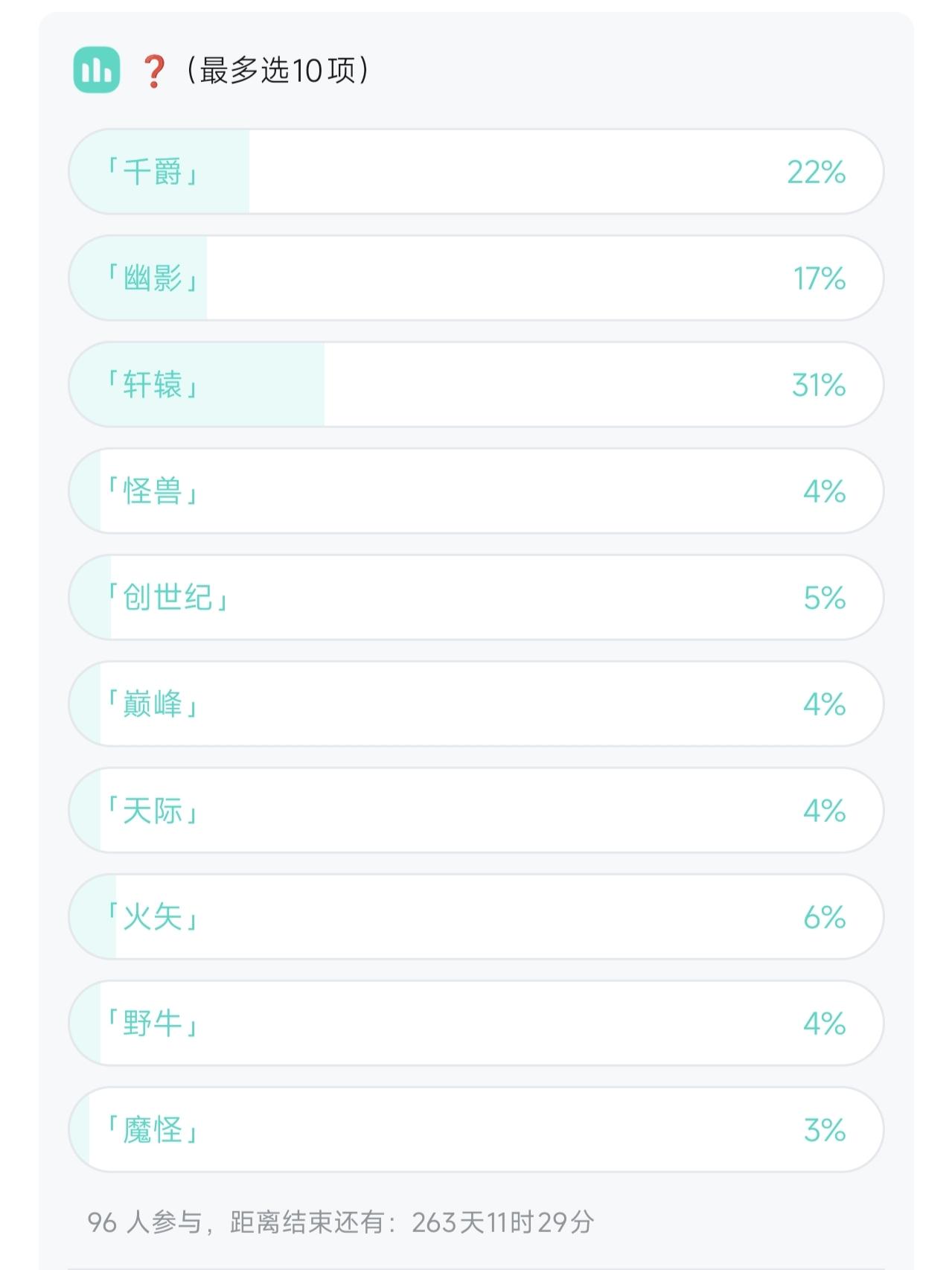Click the 3% result on 魔怪
952x1270 pixels.
[x=824, y=1130]
